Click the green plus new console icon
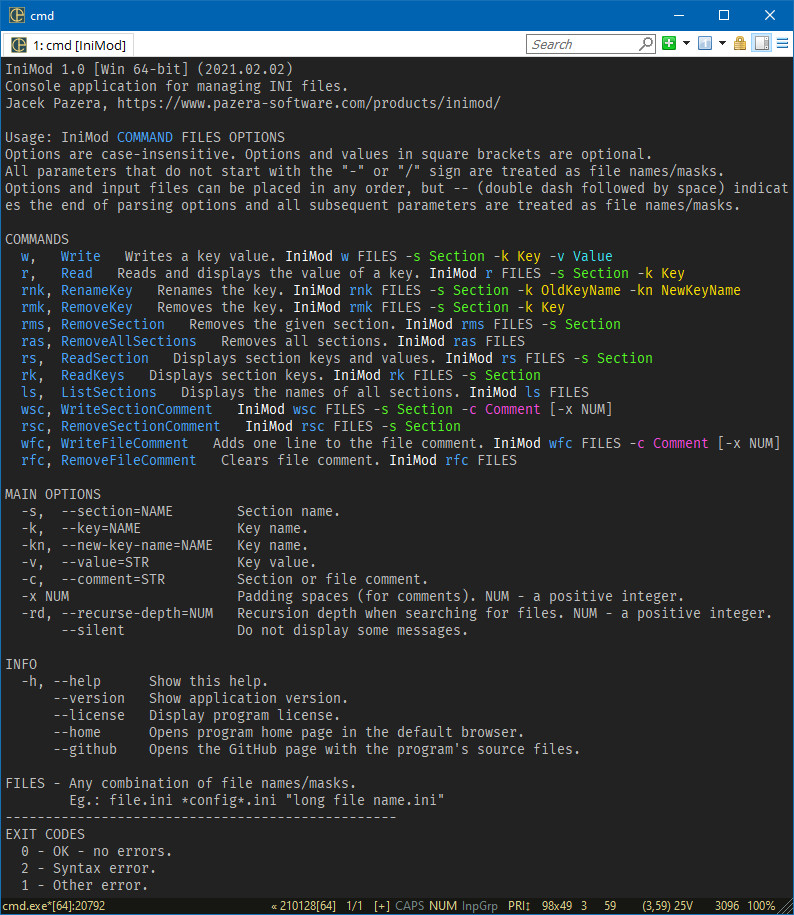 click(x=669, y=44)
